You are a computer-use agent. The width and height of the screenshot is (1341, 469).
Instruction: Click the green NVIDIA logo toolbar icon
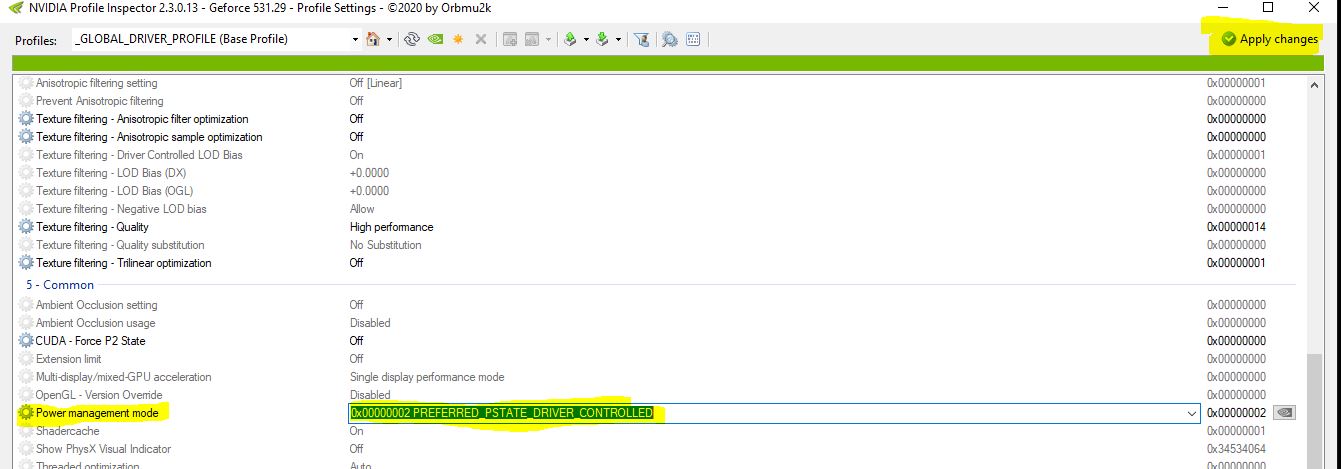pos(435,39)
